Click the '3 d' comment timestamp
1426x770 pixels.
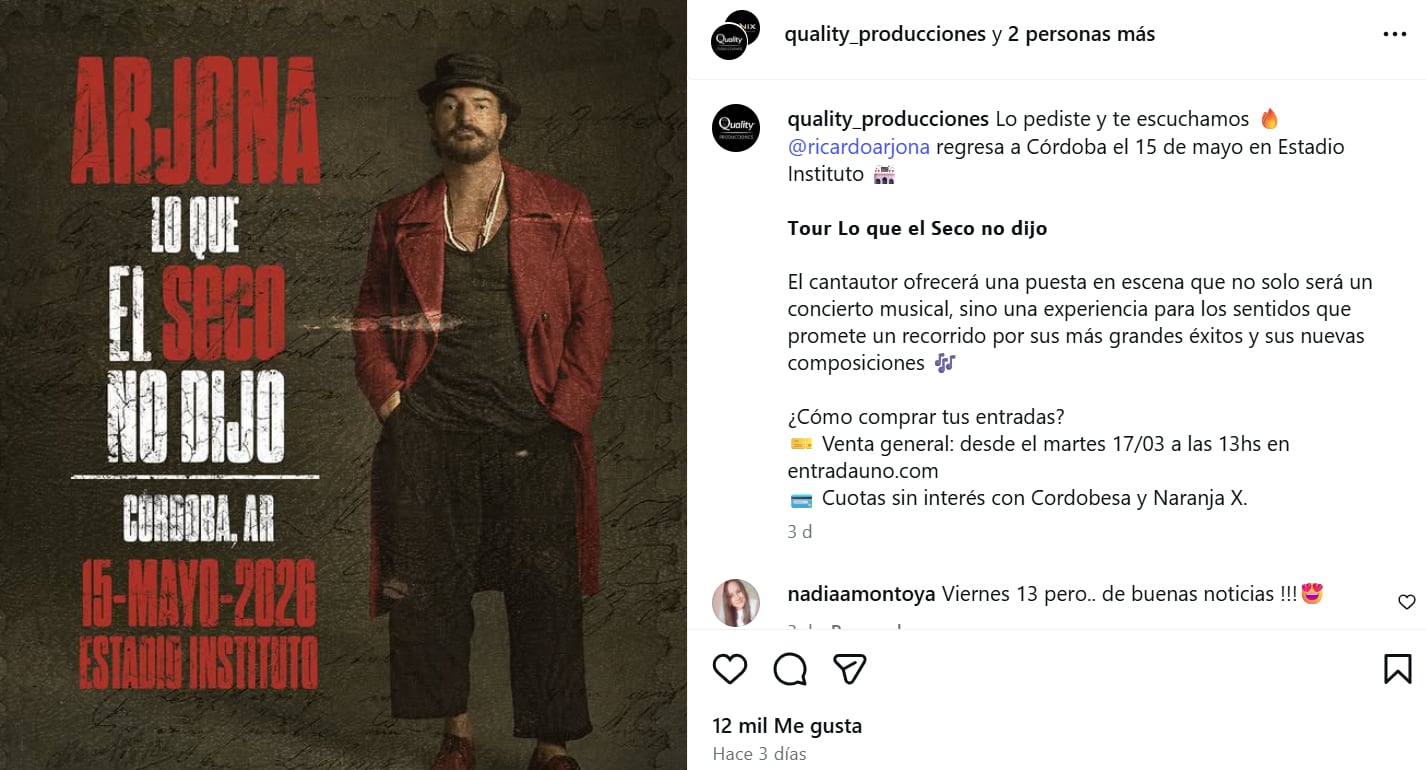pyautogui.click(x=799, y=531)
